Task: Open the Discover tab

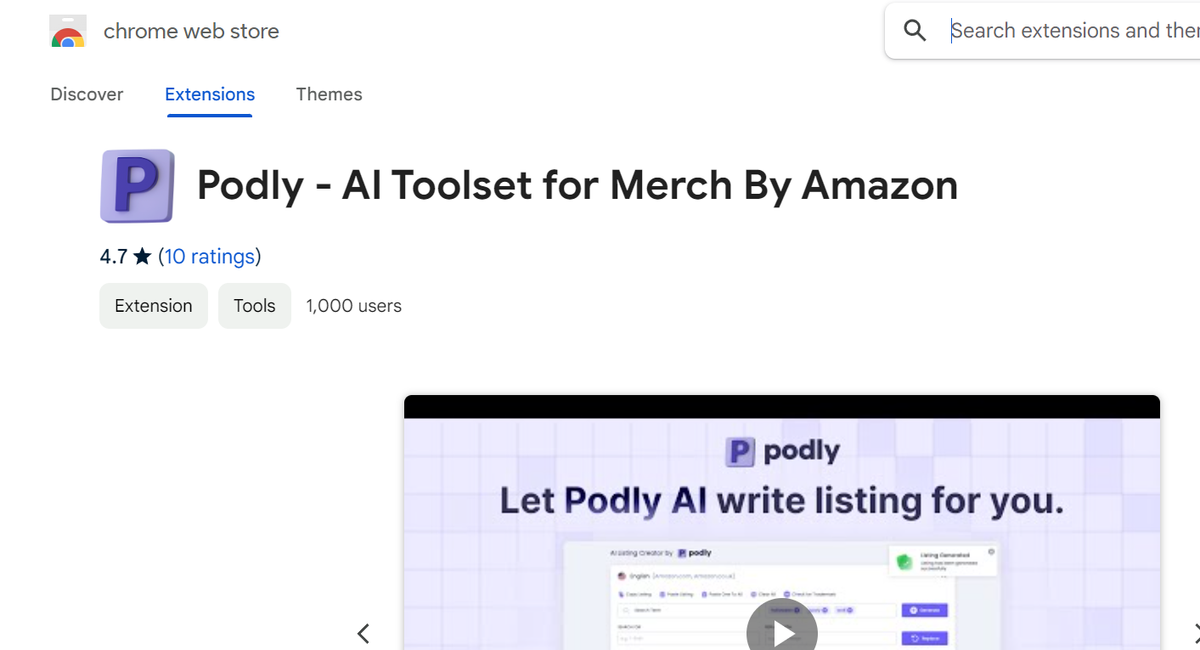Action: [86, 94]
